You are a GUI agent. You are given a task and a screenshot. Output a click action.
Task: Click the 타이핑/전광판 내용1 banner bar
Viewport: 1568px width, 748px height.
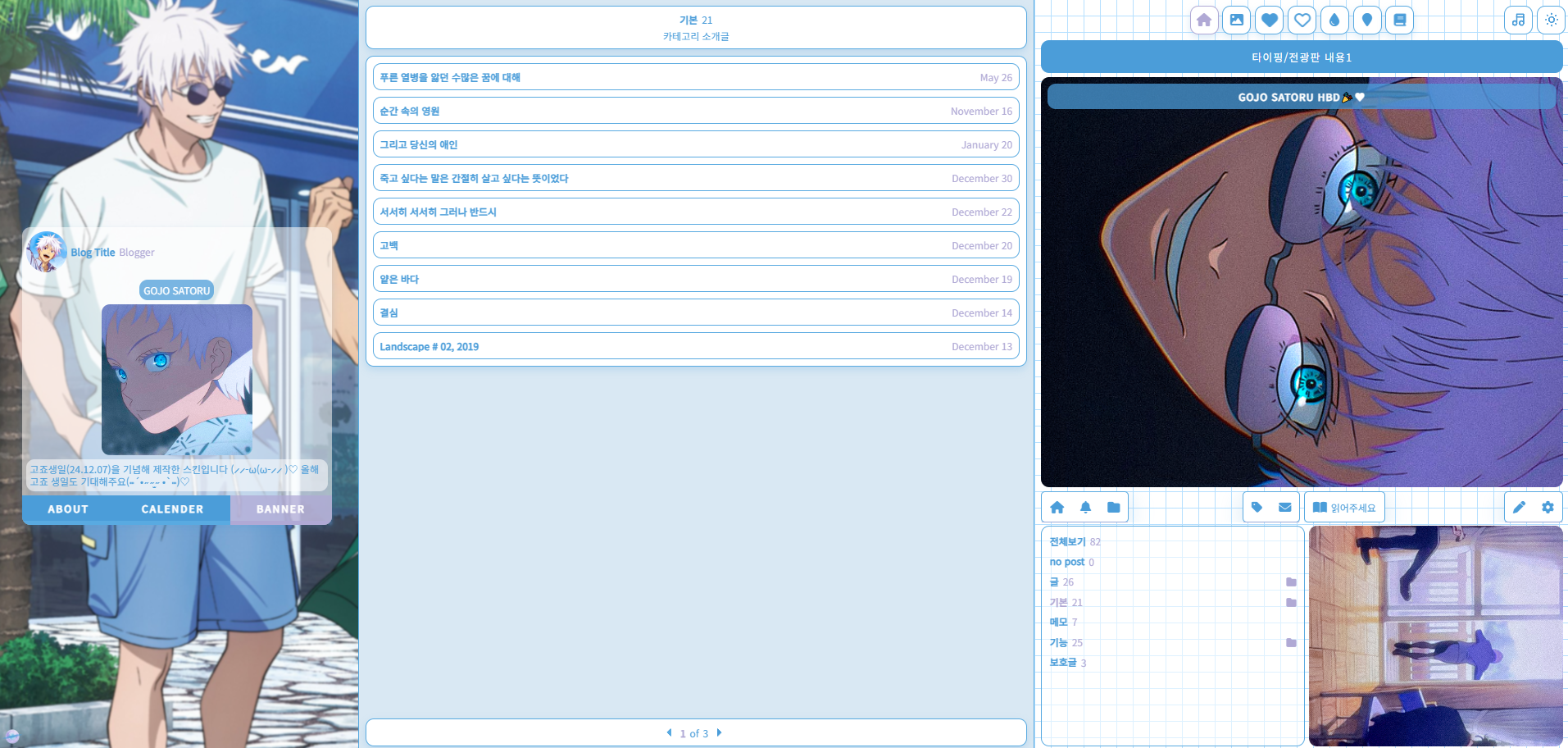1302,57
